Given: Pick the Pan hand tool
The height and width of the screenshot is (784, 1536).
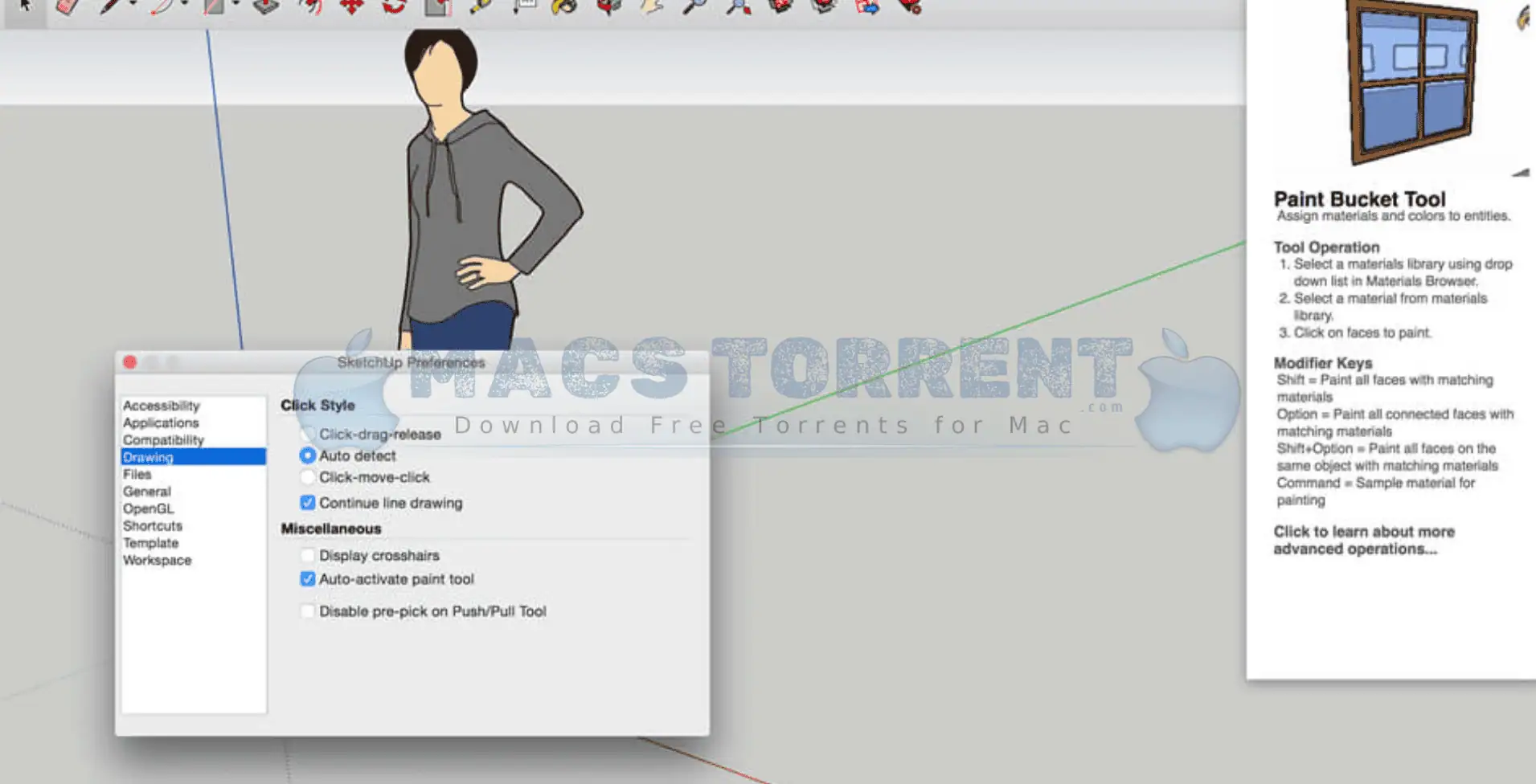Looking at the screenshot, I should tap(652, 6).
